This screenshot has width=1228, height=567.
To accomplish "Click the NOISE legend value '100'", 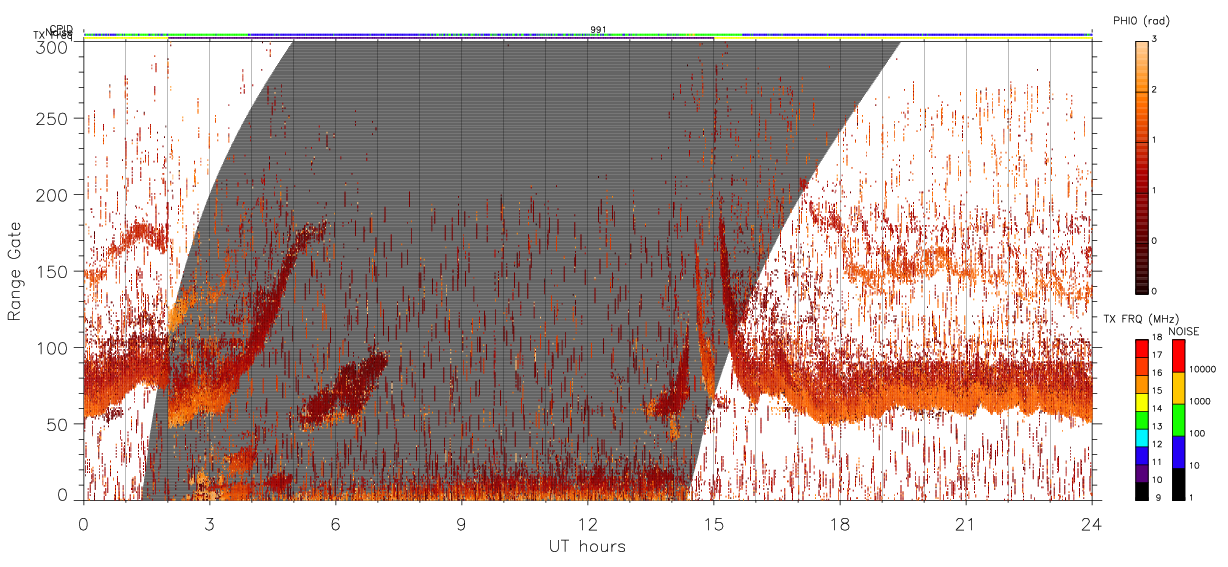I will coord(1197,433).
